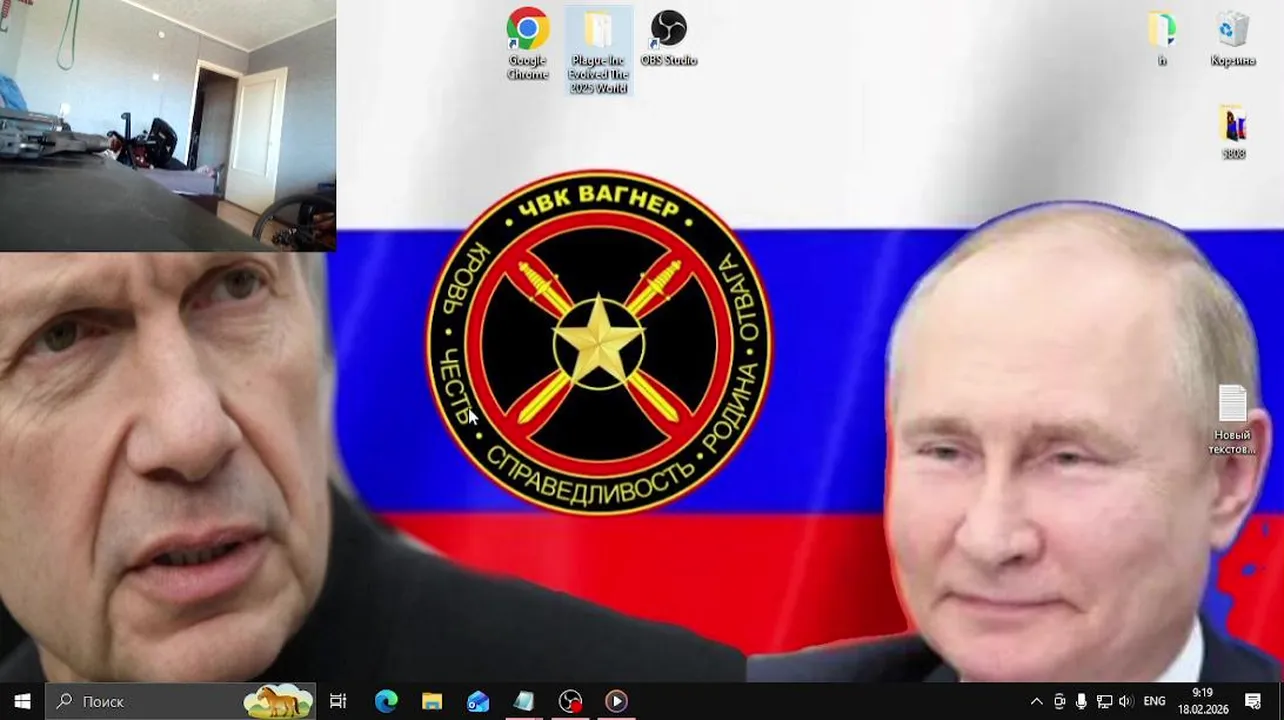Click the microphone tray icon
Screen dimensions: 1284x720
point(1081,701)
